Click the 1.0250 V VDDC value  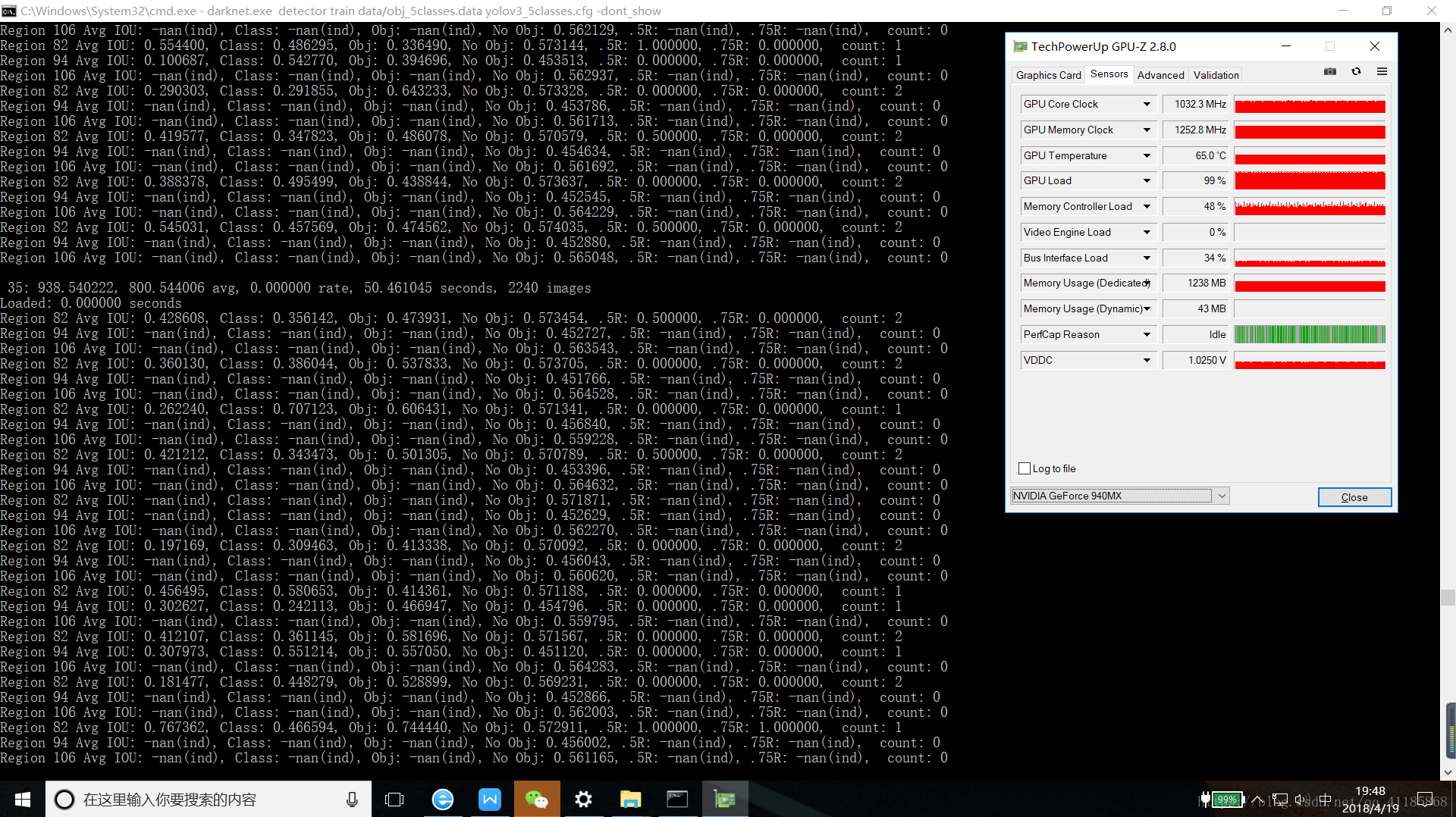pyautogui.click(x=1196, y=361)
